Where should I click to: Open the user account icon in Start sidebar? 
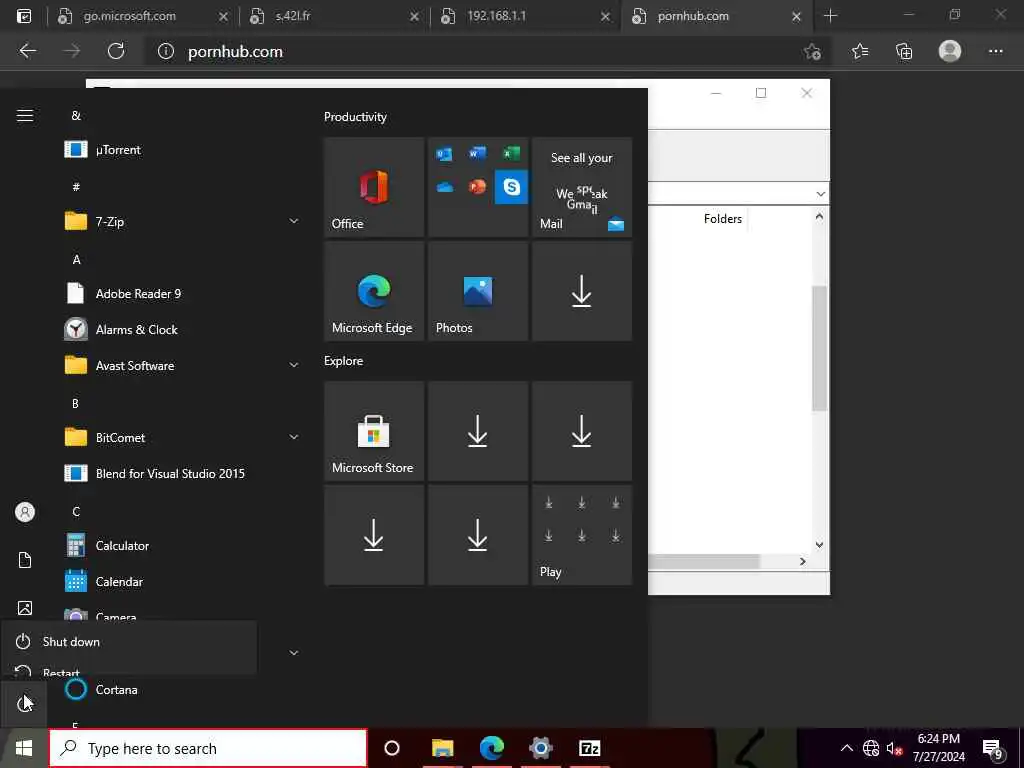[25, 512]
